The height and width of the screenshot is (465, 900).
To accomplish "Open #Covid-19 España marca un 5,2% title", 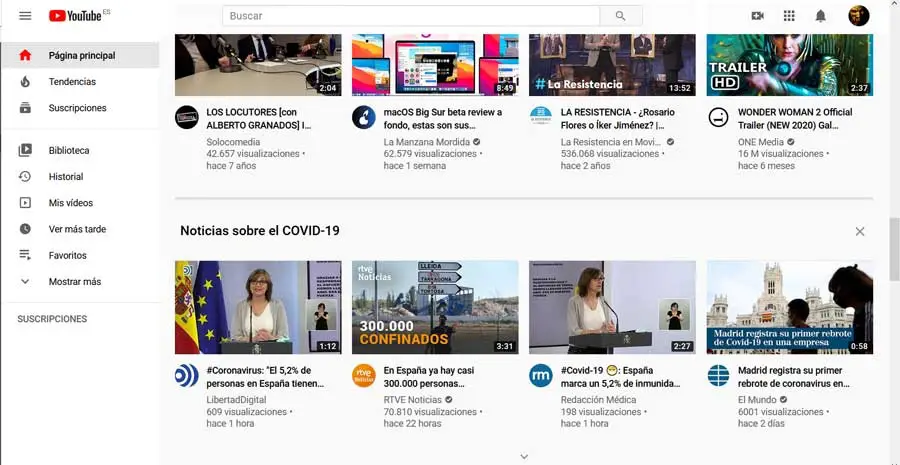I will click(x=620, y=377).
